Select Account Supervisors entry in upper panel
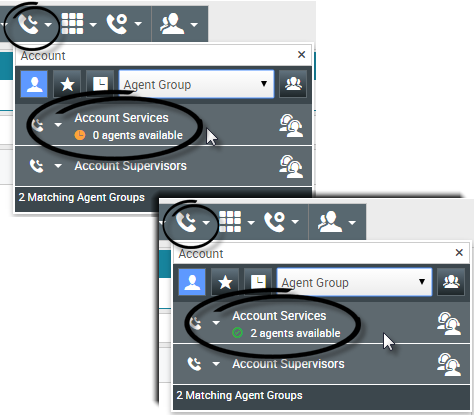The height and width of the screenshot is (415, 474). 131,166
